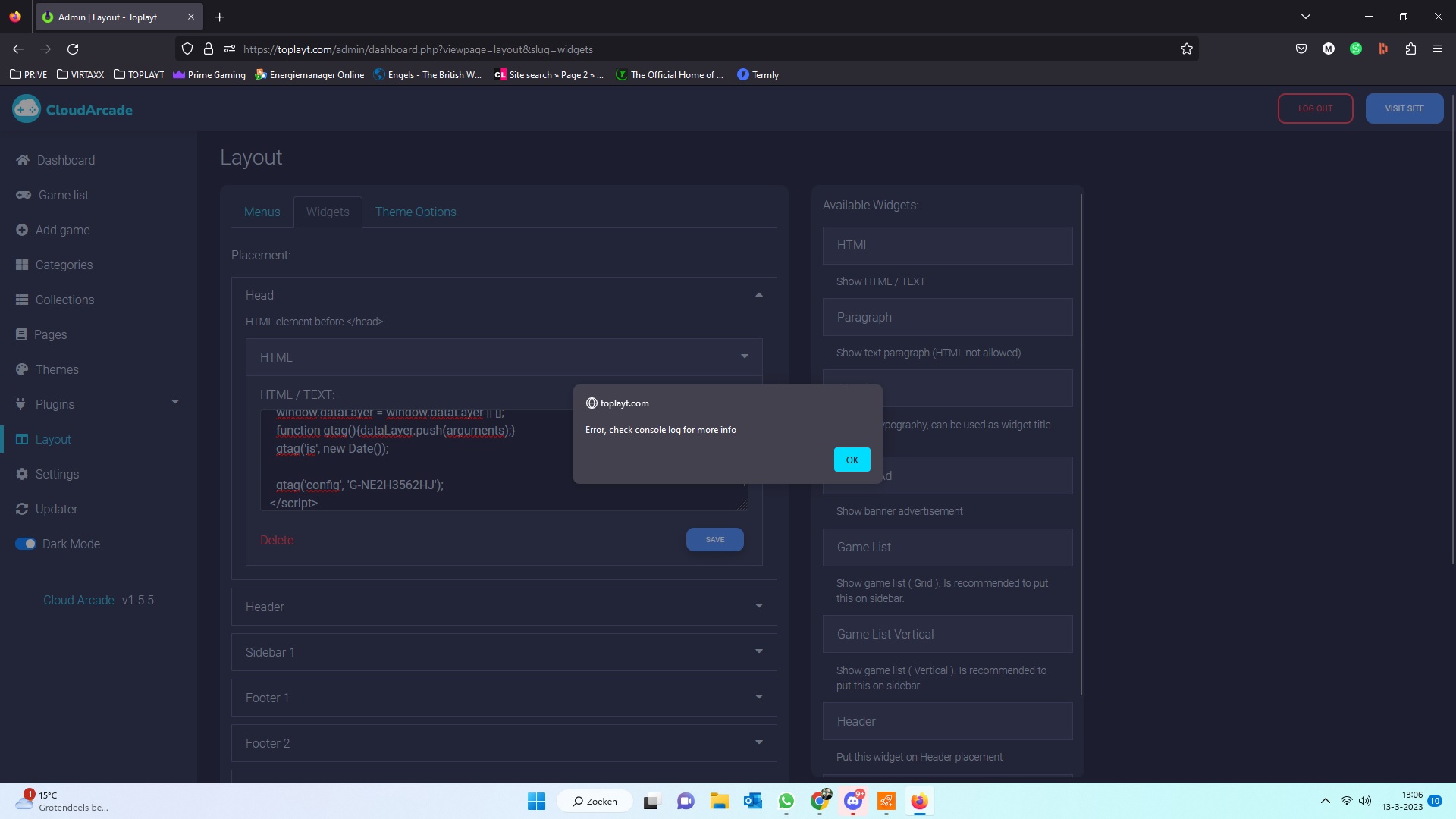Click the LOG OUT button
The width and height of the screenshot is (1456, 819).
click(x=1315, y=108)
